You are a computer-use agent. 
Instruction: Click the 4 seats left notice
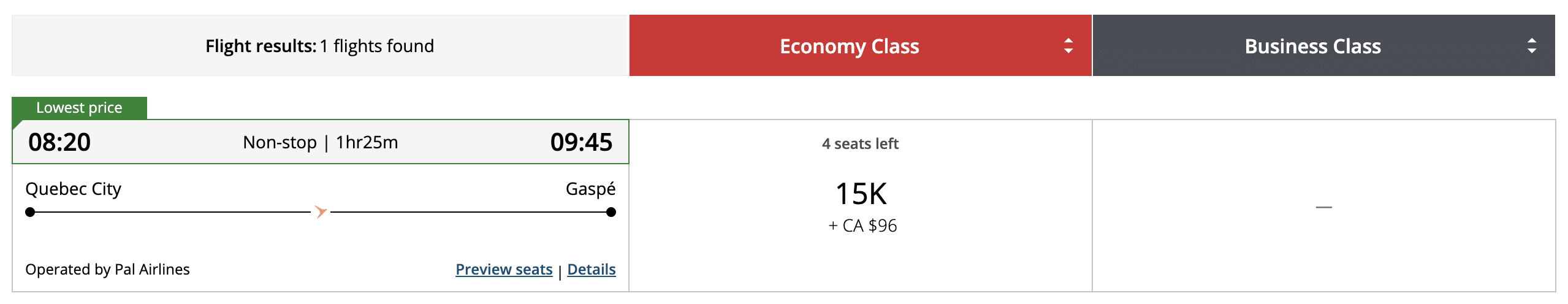coord(860,144)
